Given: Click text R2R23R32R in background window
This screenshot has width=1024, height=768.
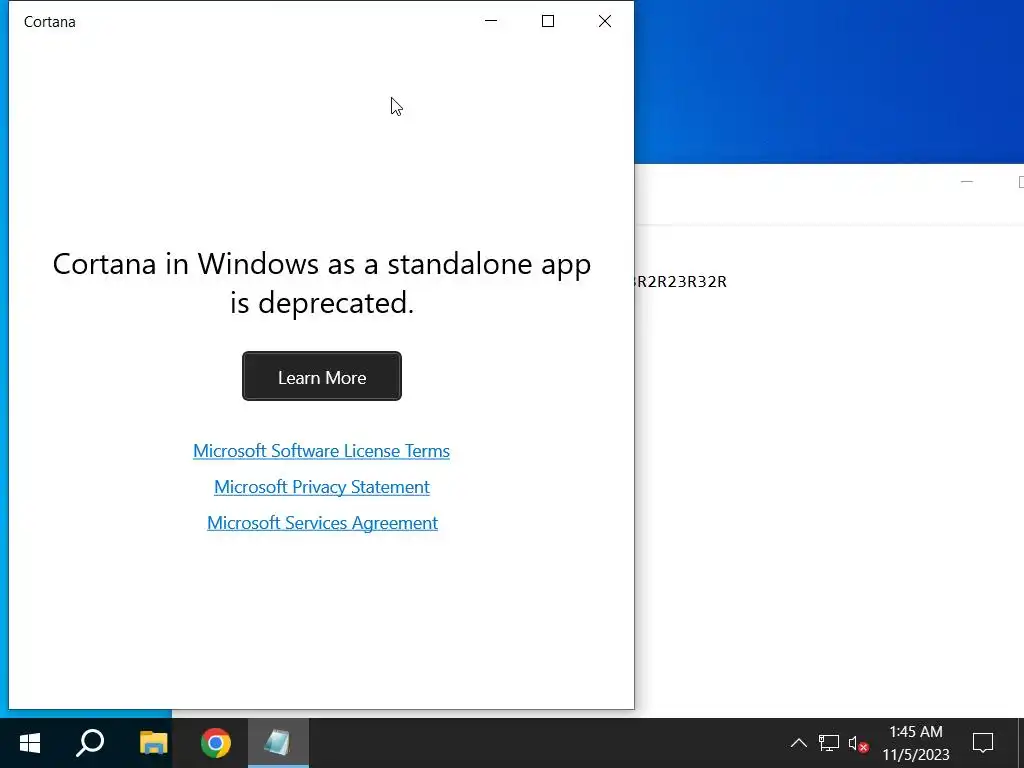Looking at the screenshot, I should point(680,281).
